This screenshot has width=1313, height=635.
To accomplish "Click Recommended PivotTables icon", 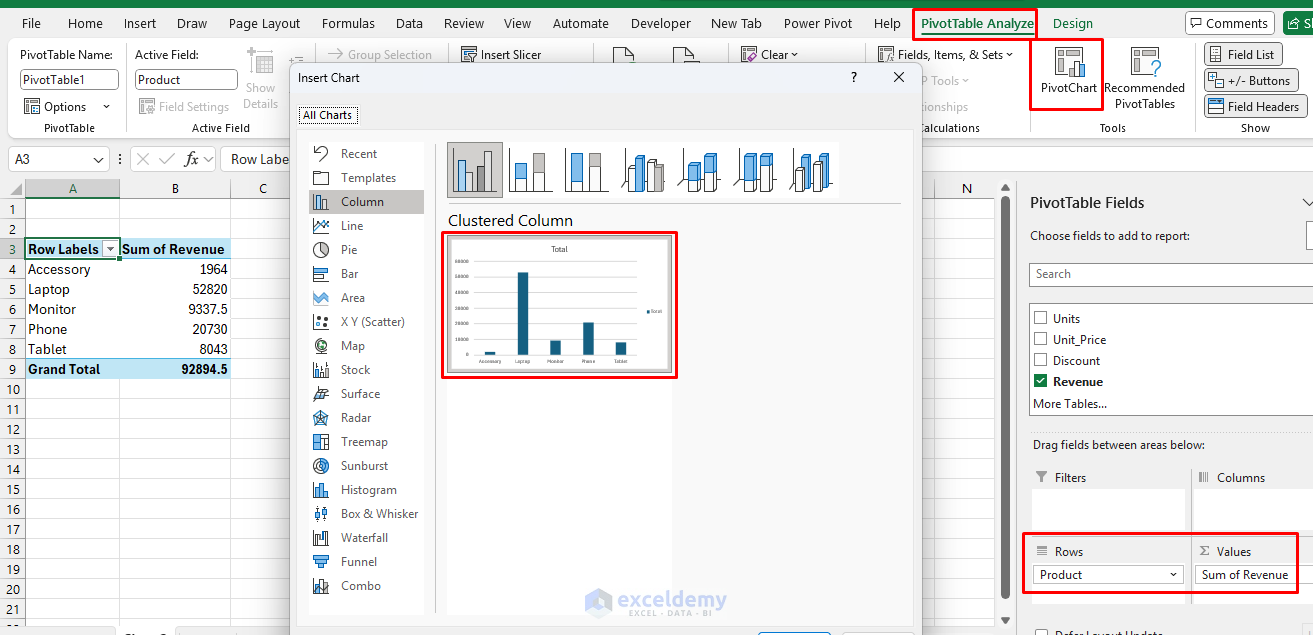I will [1144, 75].
